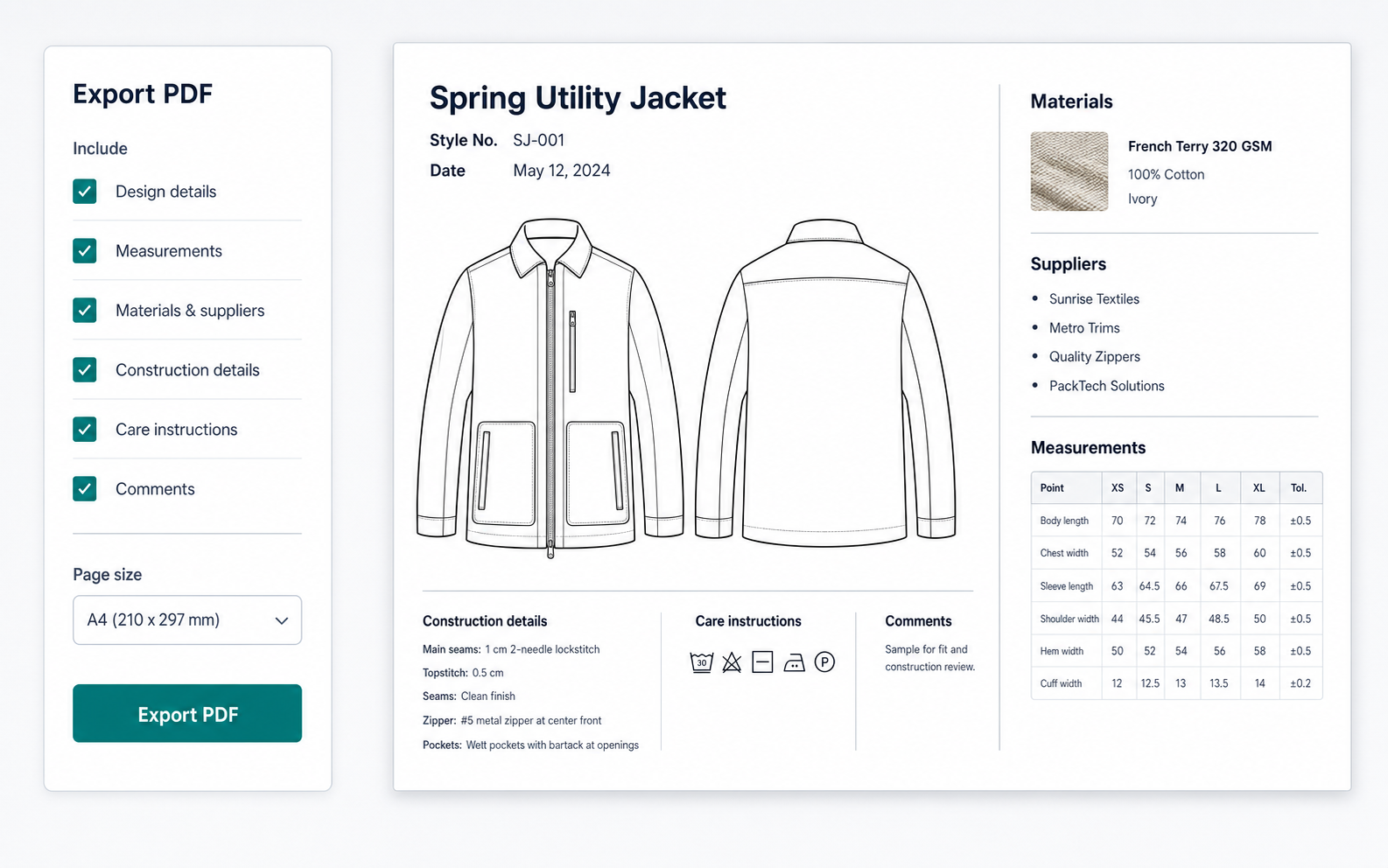This screenshot has width=1388, height=868.
Task: Click the Body length row label
Action: click(1064, 521)
